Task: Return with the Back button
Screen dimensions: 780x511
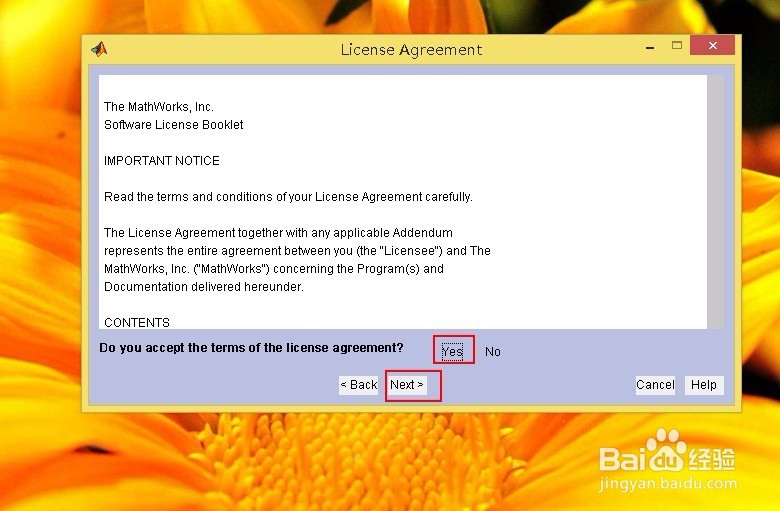Action: tap(358, 385)
